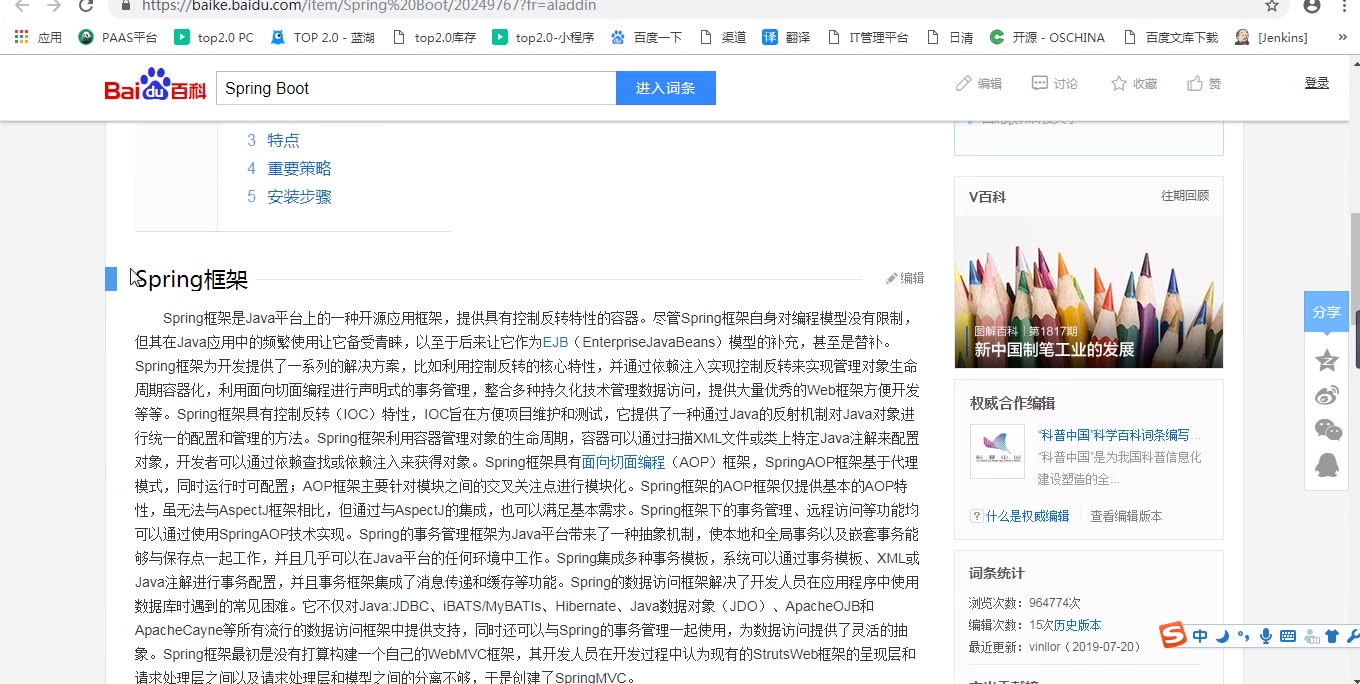Open the EJB hyperlink in the paragraph
The image size is (1360, 684).
(x=555, y=342)
